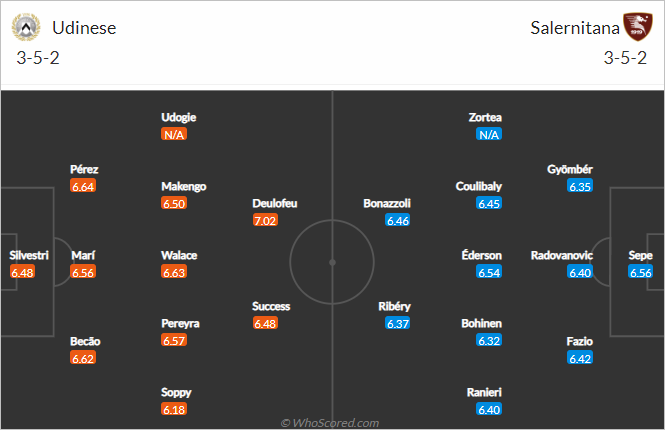The height and width of the screenshot is (430, 665).
Task: Click Soppy's 6.18 rating badge
Action: [x=174, y=409]
